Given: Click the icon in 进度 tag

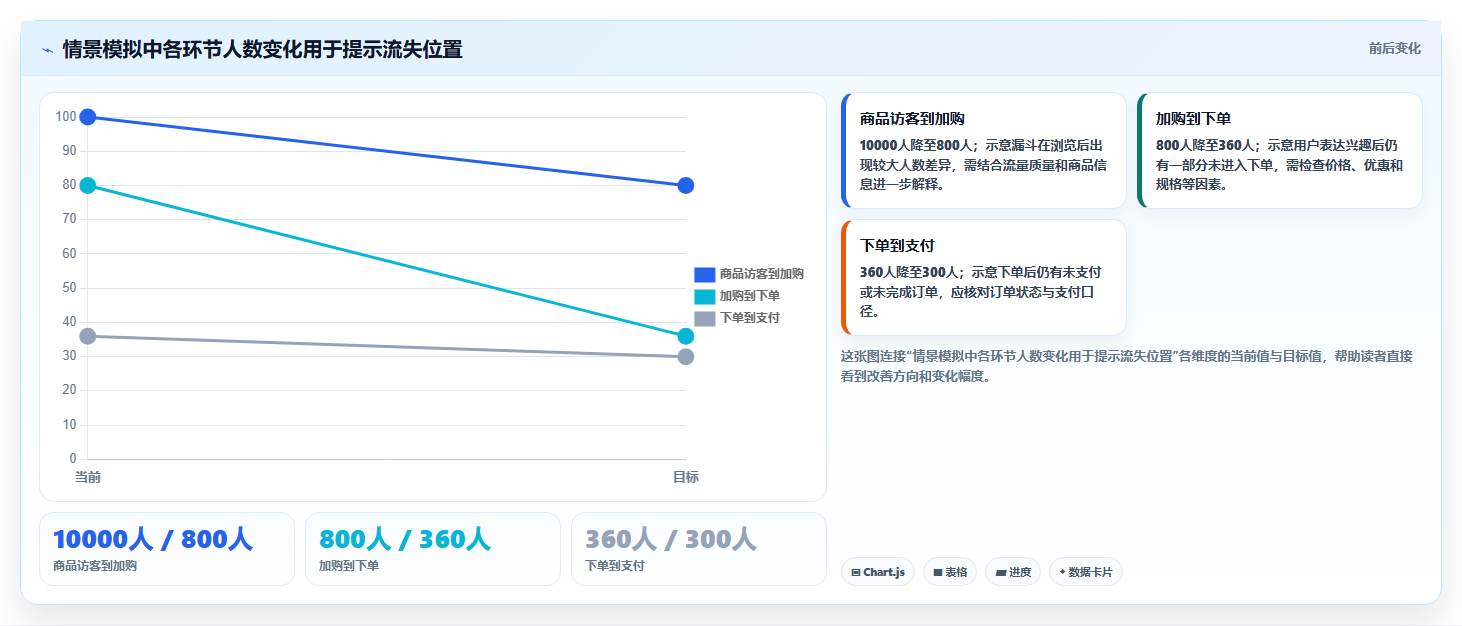Looking at the screenshot, I should 1001,573.
